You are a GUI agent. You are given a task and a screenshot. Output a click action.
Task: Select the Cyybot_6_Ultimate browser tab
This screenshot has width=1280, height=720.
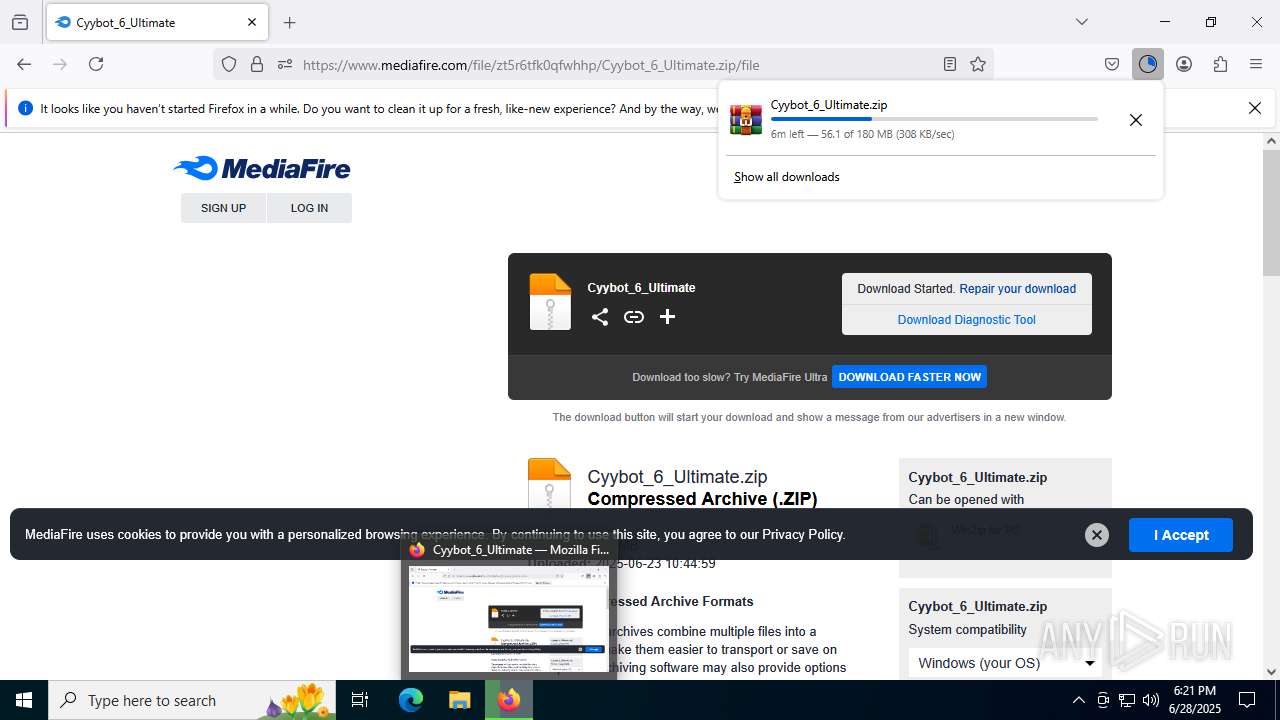pyautogui.click(x=157, y=22)
